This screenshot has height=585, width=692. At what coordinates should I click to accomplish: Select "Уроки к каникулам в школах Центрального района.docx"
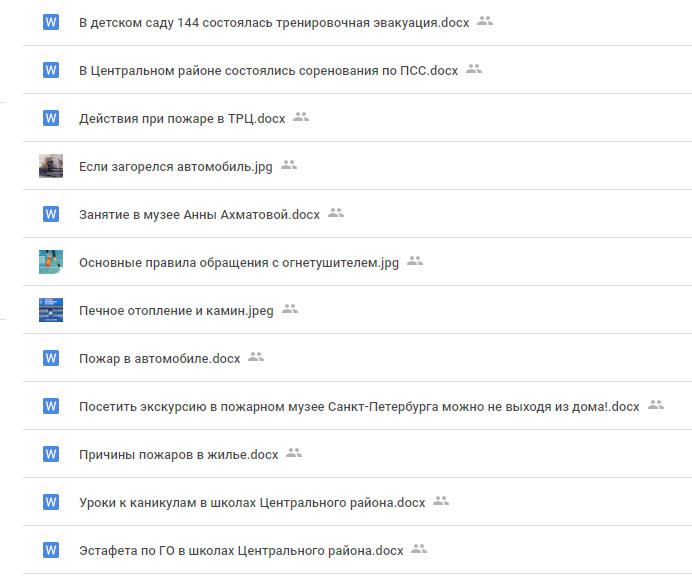pos(252,502)
